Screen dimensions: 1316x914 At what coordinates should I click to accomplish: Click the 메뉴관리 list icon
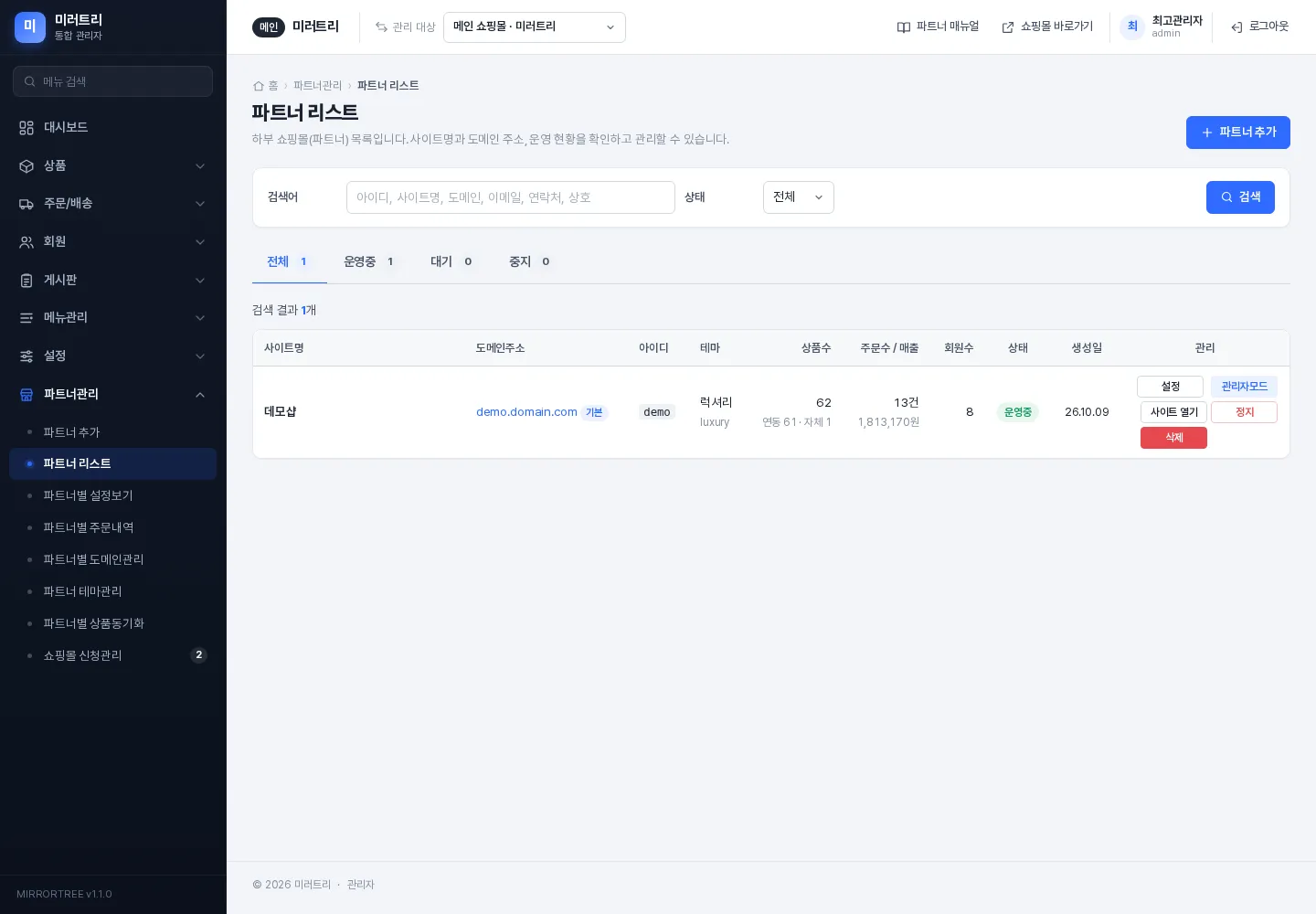[27, 318]
